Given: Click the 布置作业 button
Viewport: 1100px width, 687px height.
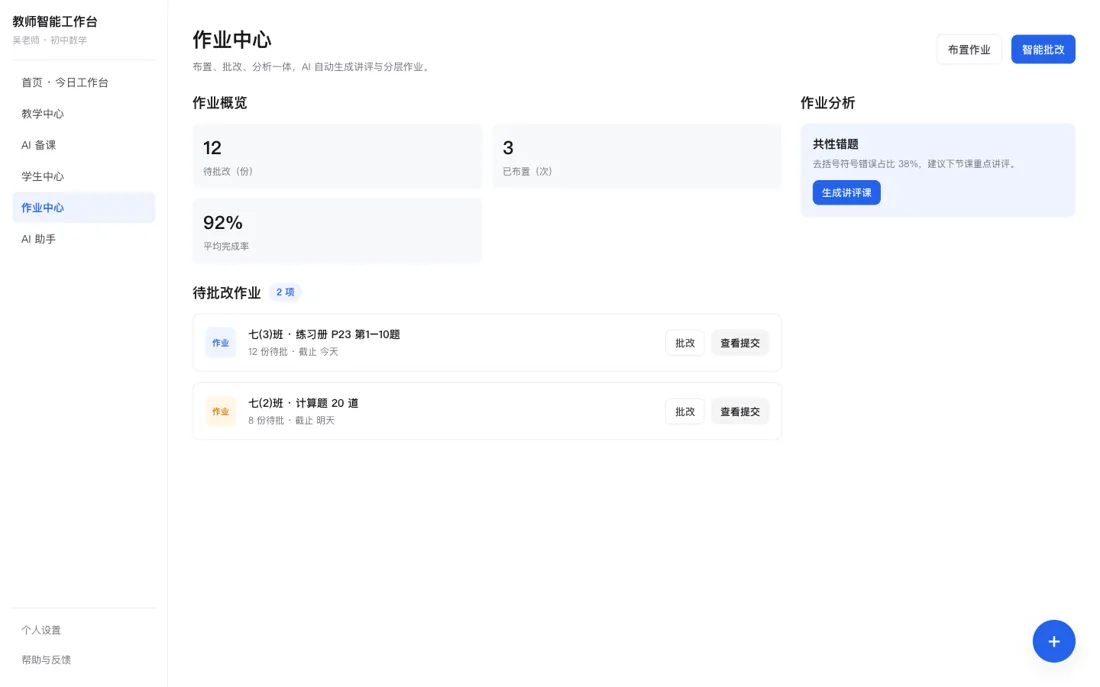Looking at the screenshot, I should pos(969,50).
